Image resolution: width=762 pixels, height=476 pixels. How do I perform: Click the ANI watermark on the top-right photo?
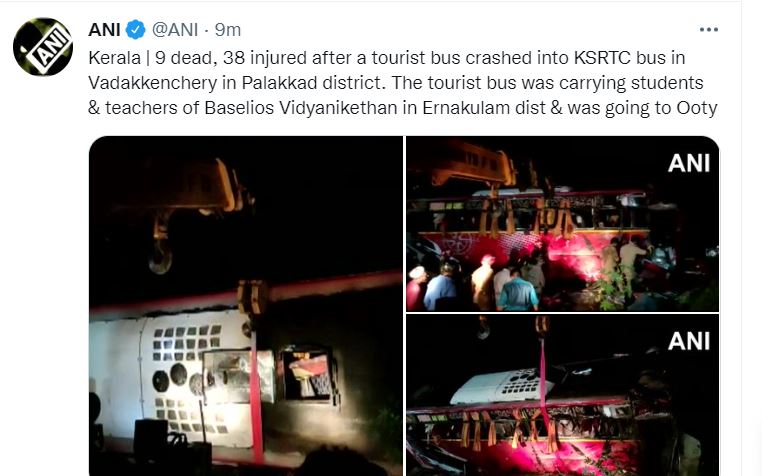pos(689,163)
